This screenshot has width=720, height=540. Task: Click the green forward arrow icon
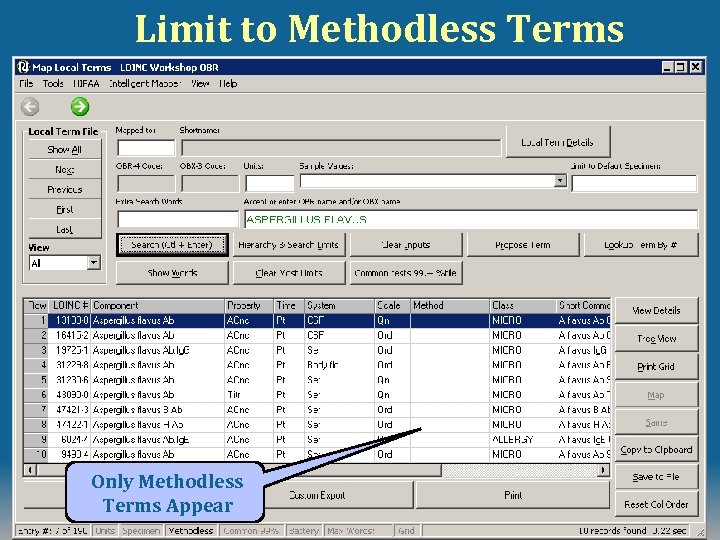(80, 107)
